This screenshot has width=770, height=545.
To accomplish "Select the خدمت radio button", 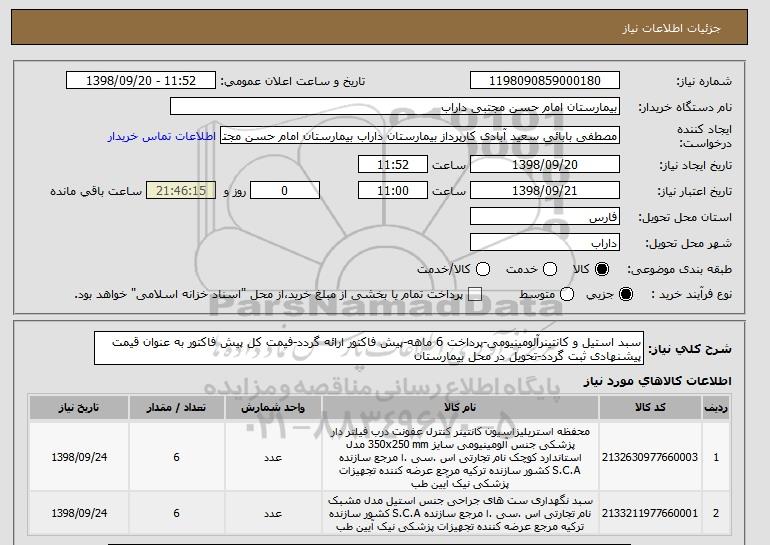I will 550,269.
